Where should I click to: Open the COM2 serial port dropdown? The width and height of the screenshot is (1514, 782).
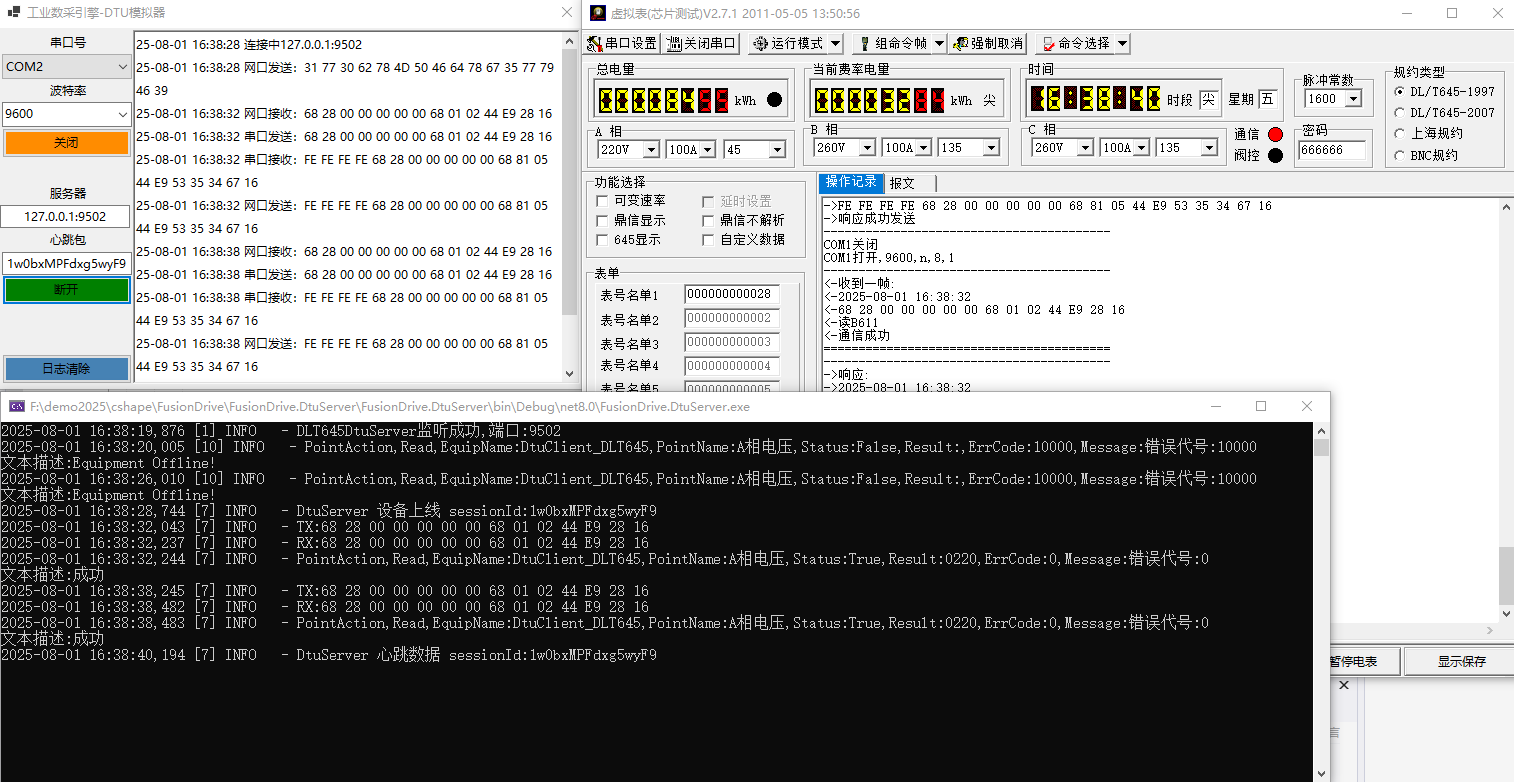pyautogui.click(x=66, y=67)
